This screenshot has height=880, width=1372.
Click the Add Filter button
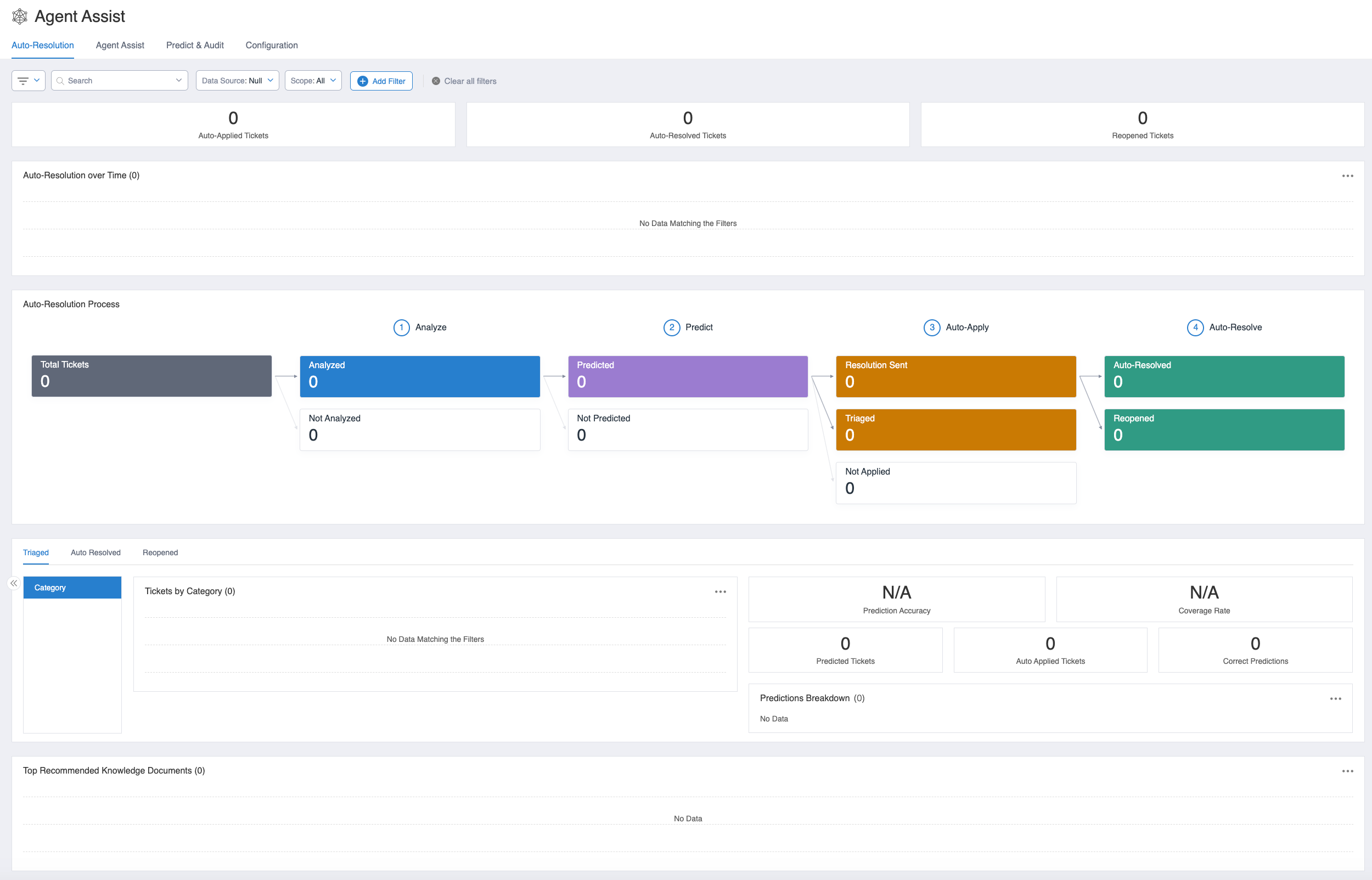pyautogui.click(x=381, y=81)
